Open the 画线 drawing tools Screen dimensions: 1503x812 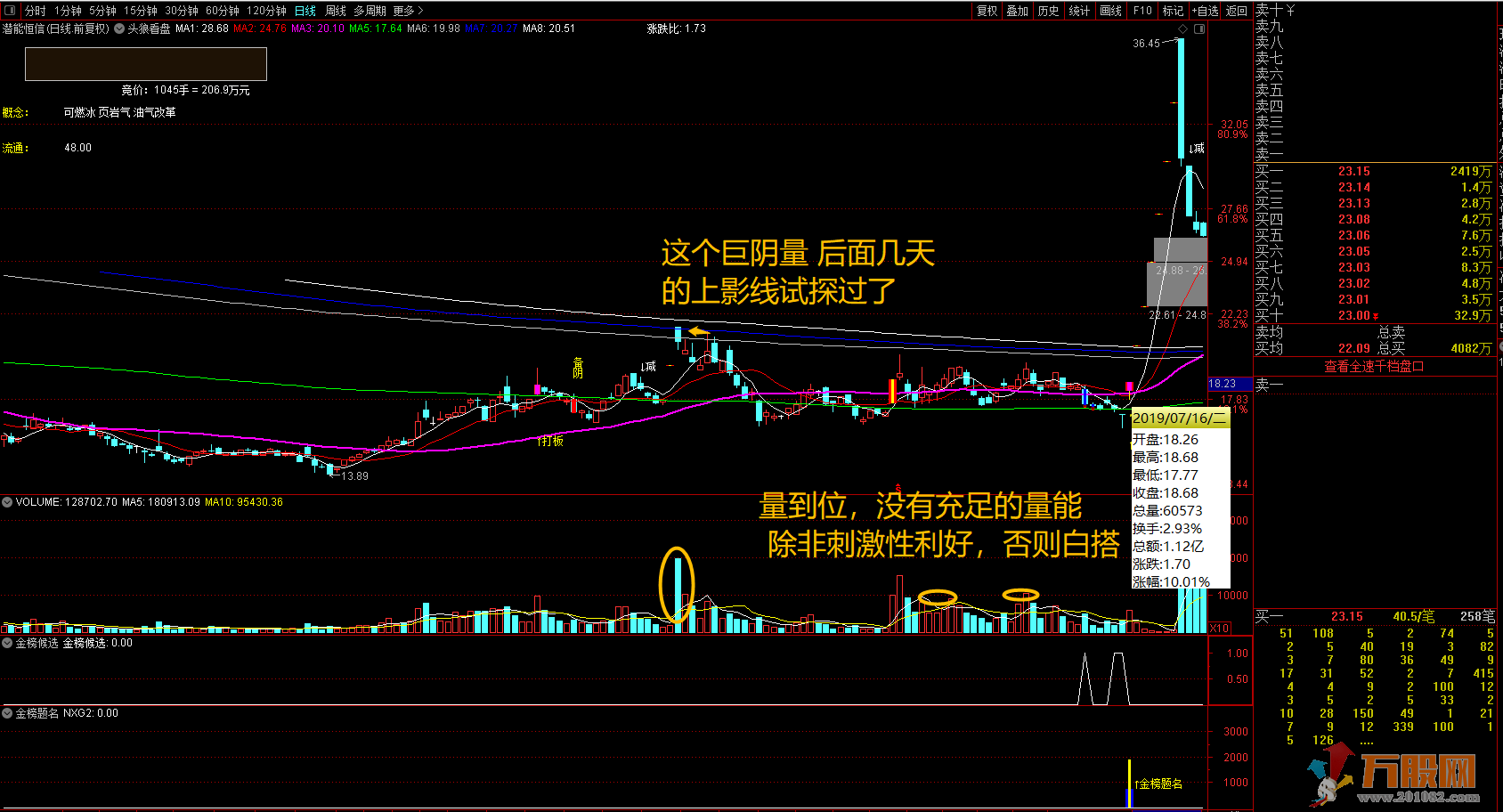point(1110,11)
